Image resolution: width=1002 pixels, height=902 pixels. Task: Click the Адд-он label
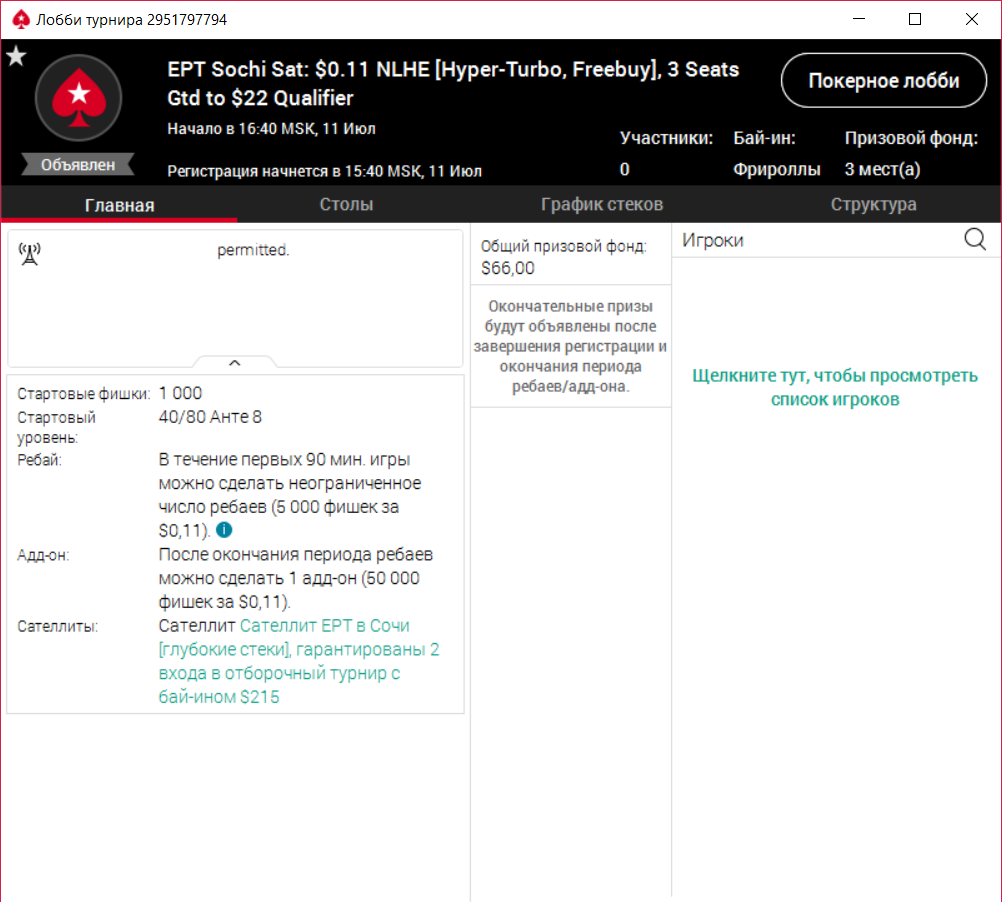43,555
